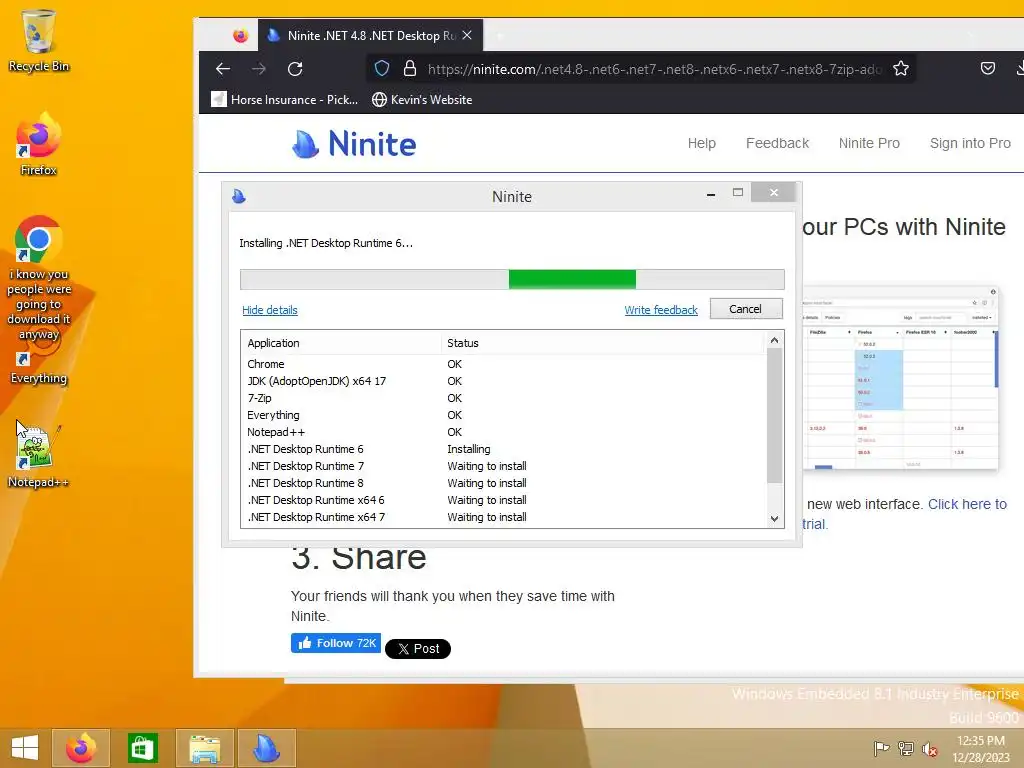Select the JDK (AdoptOpenJDK) x64 17 row
Viewport: 1024px width, 768px height.
click(x=503, y=381)
